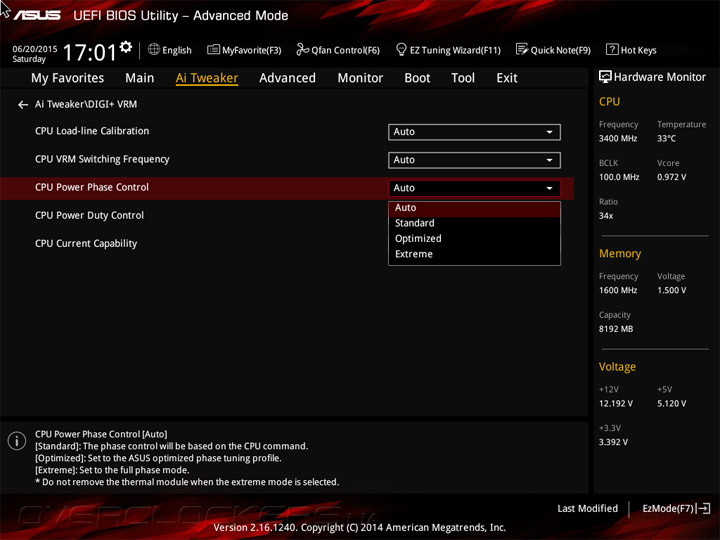The image size is (720, 540).
Task: Choose Auto in the phase control list
Action: click(x=474, y=208)
